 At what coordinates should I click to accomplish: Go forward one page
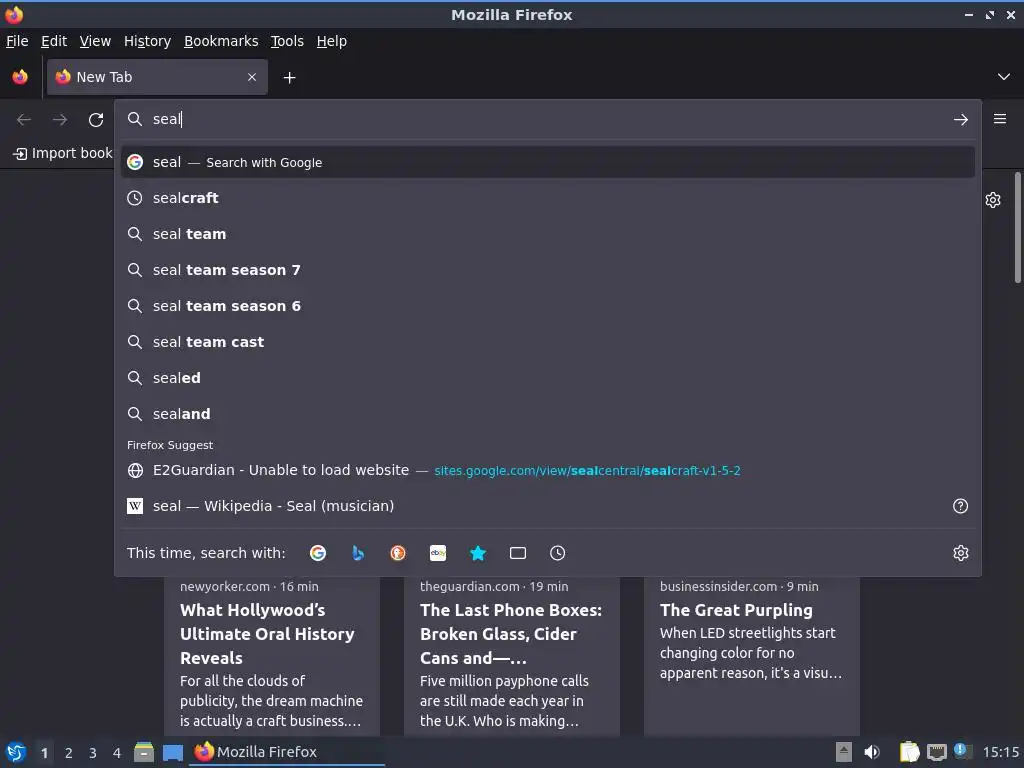60,120
